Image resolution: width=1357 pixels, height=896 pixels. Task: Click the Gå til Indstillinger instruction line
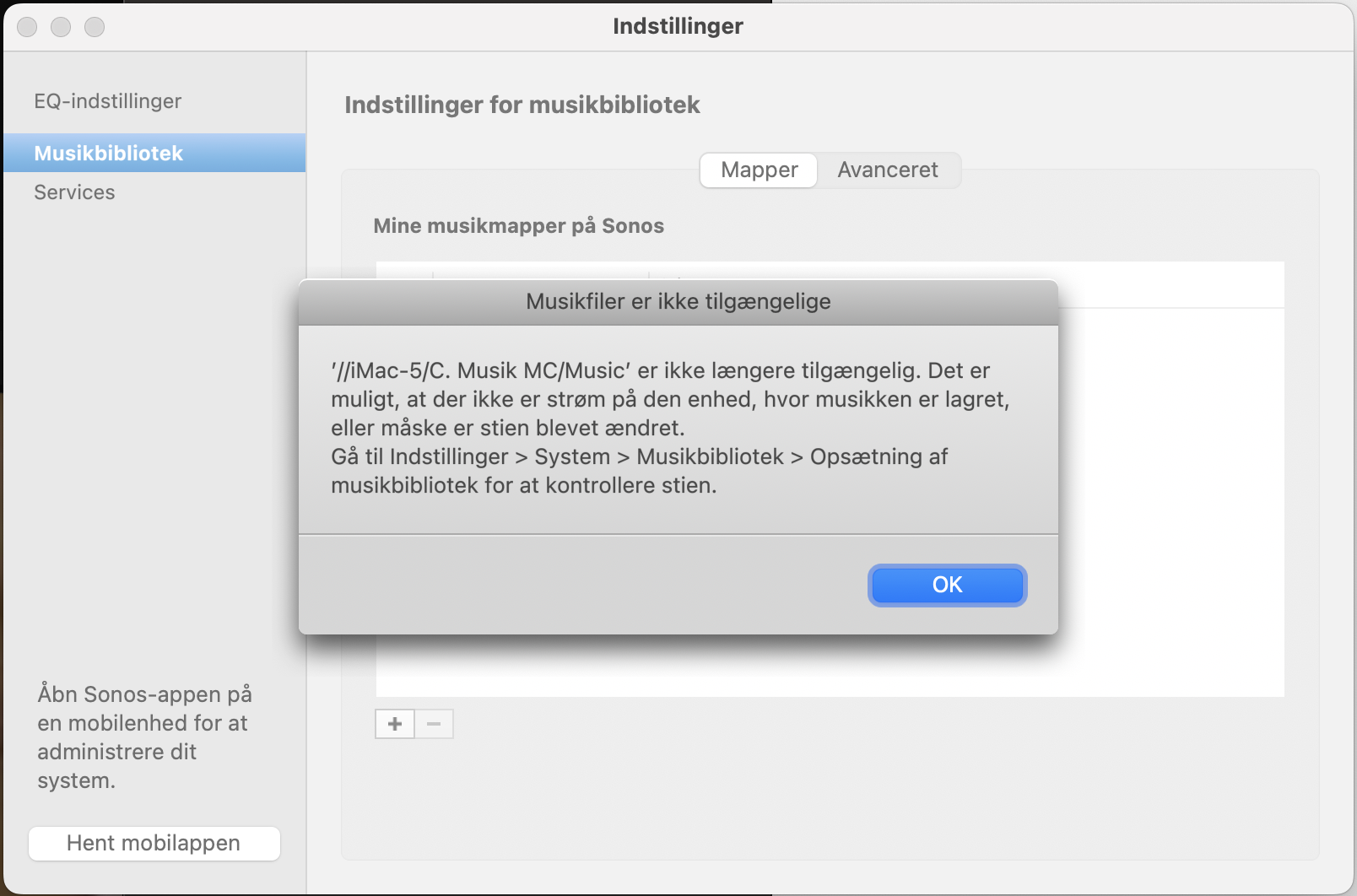click(x=639, y=457)
